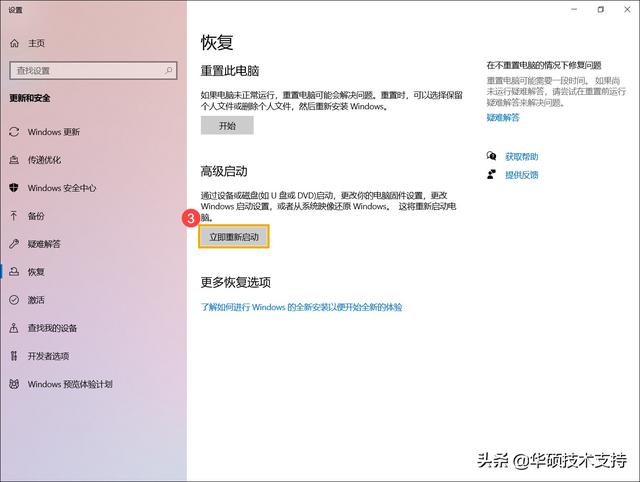Screen dimensions: 640x482
Task: Click the 恢复 icon in sidebar
Action: pyautogui.click(x=14, y=272)
